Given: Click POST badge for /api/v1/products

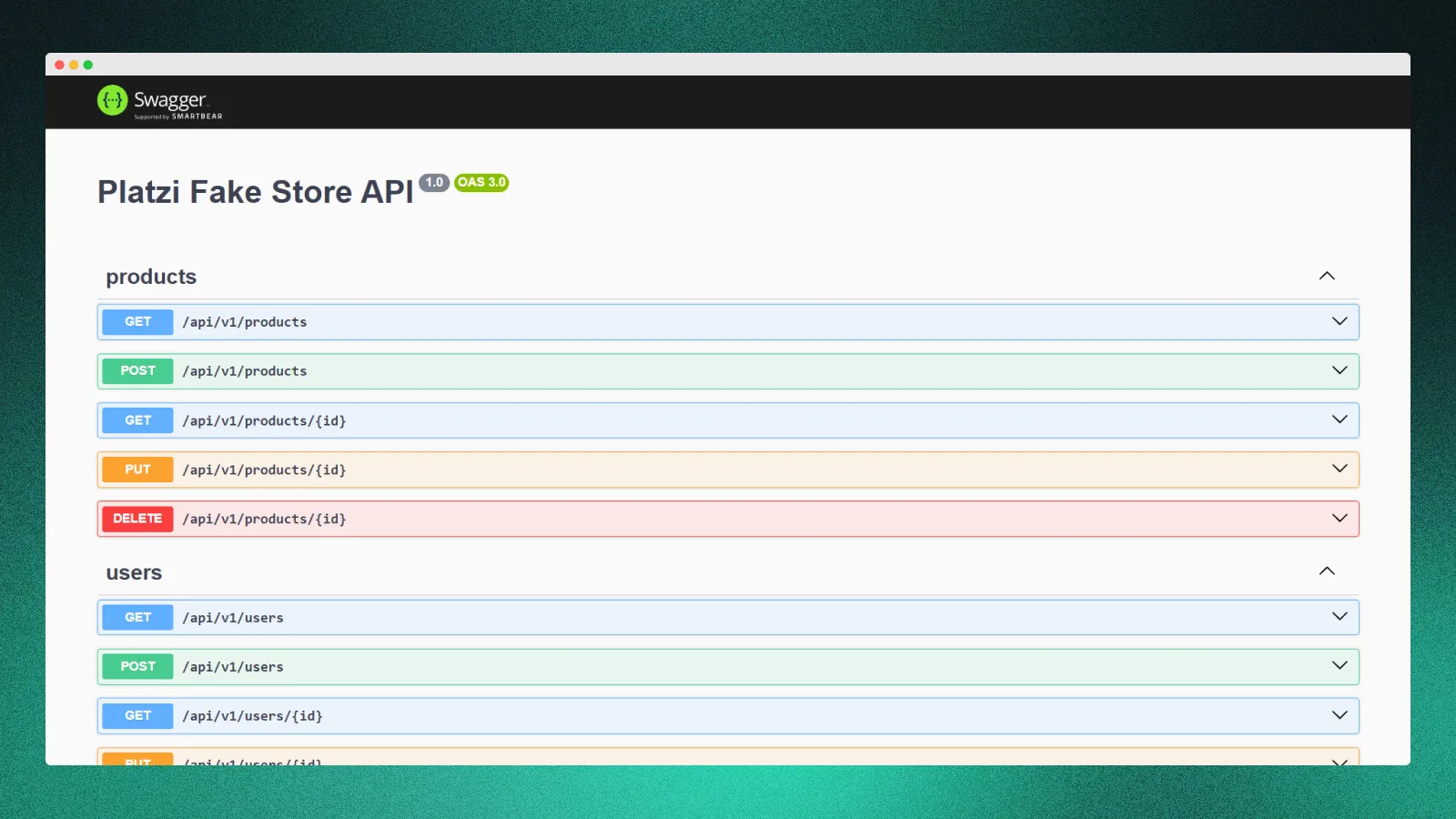Looking at the screenshot, I should (137, 371).
